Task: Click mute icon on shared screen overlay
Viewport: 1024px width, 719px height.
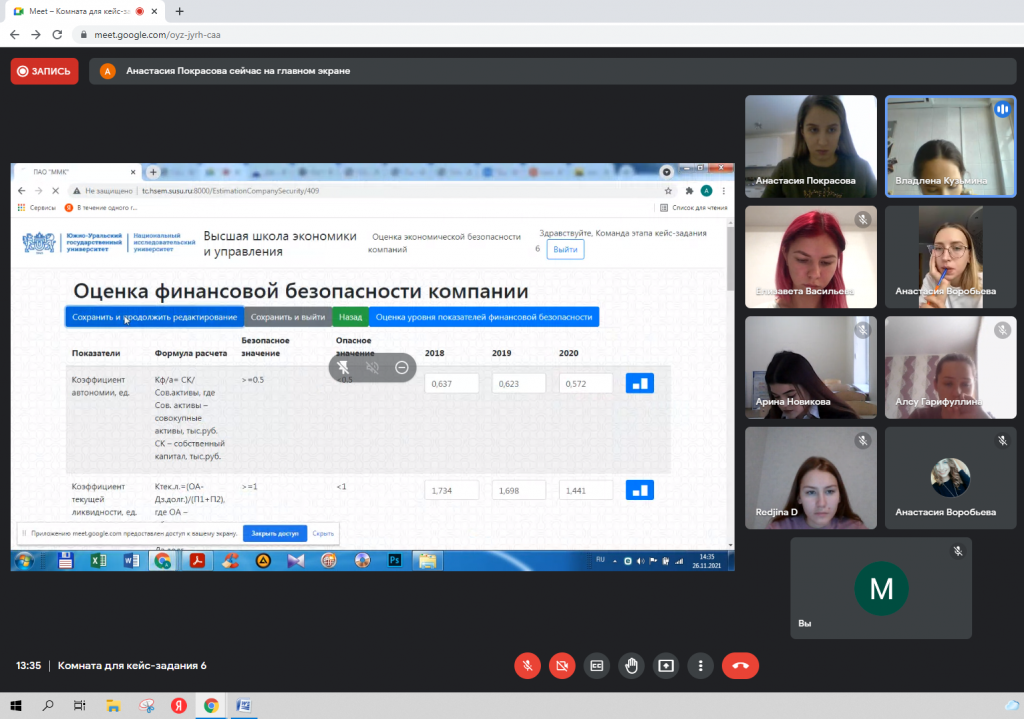Action: click(372, 367)
